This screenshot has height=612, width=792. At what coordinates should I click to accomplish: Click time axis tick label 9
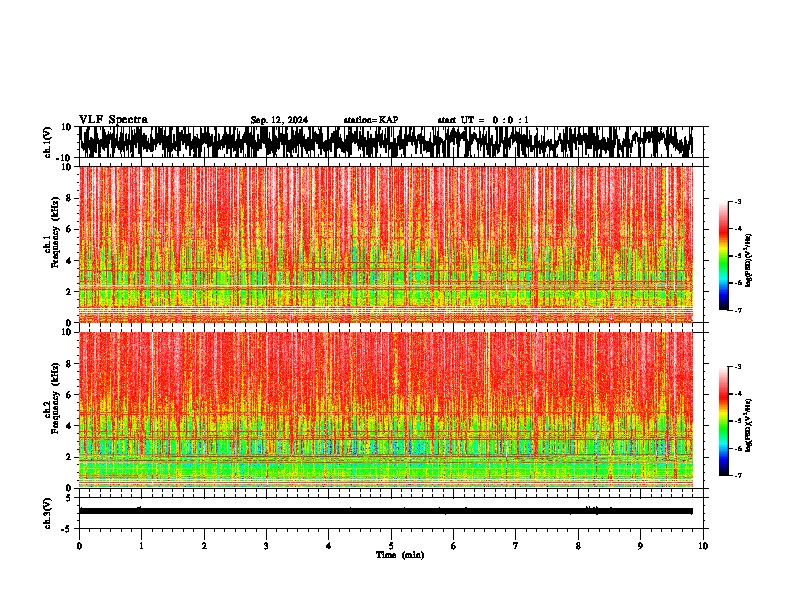[x=640, y=546]
